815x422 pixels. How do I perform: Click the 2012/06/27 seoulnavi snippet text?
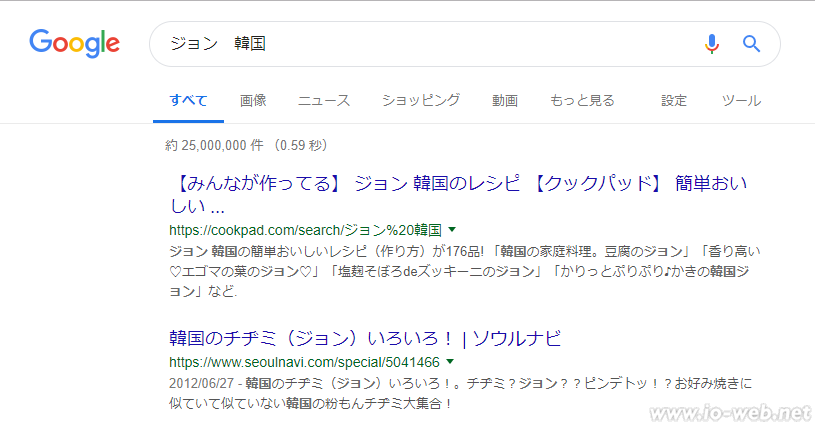click(461, 393)
